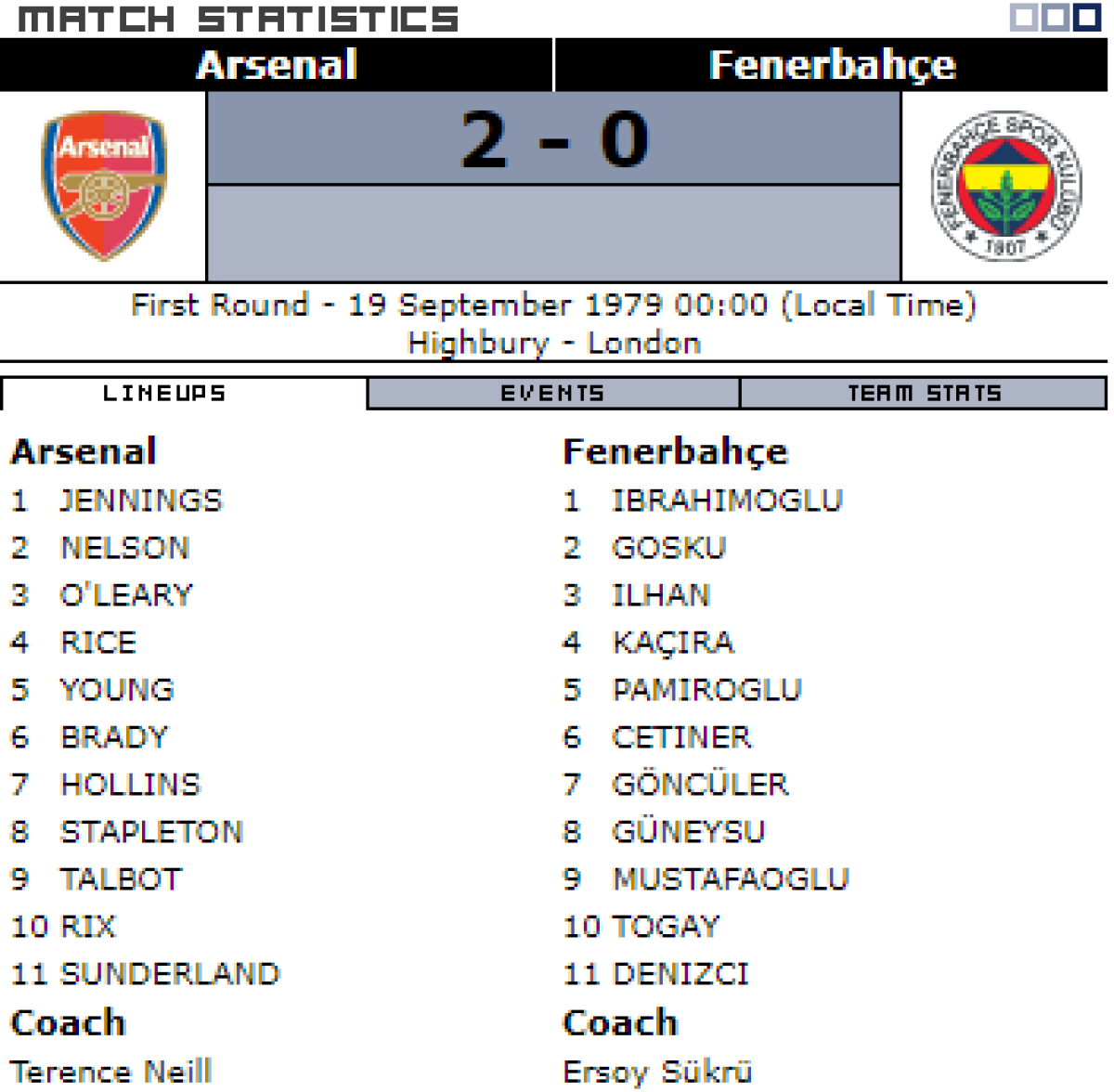Click the 2 - 0 match score

tap(554, 140)
